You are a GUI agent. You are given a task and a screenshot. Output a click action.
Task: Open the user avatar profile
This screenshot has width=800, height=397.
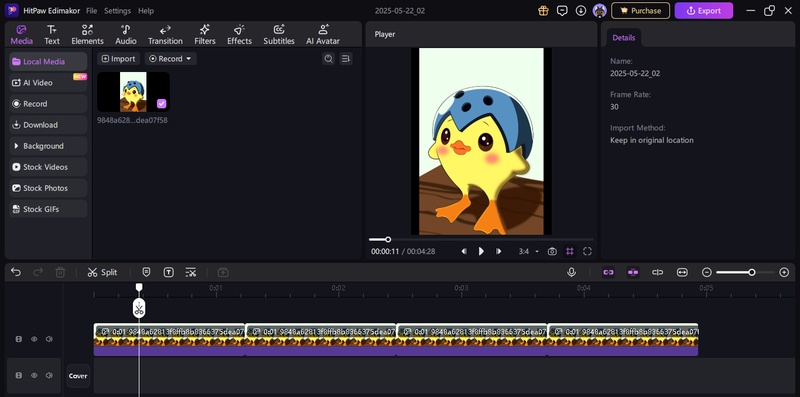[599, 11]
